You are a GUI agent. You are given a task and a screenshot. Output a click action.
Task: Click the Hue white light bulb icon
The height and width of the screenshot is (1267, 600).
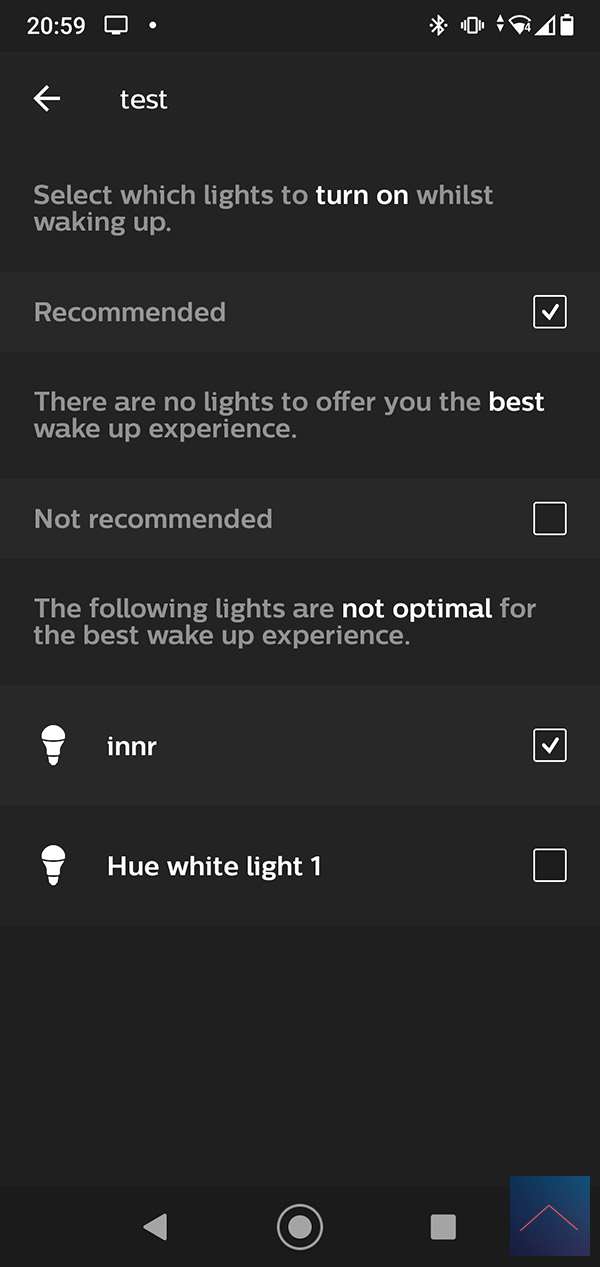click(x=53, y=865)
